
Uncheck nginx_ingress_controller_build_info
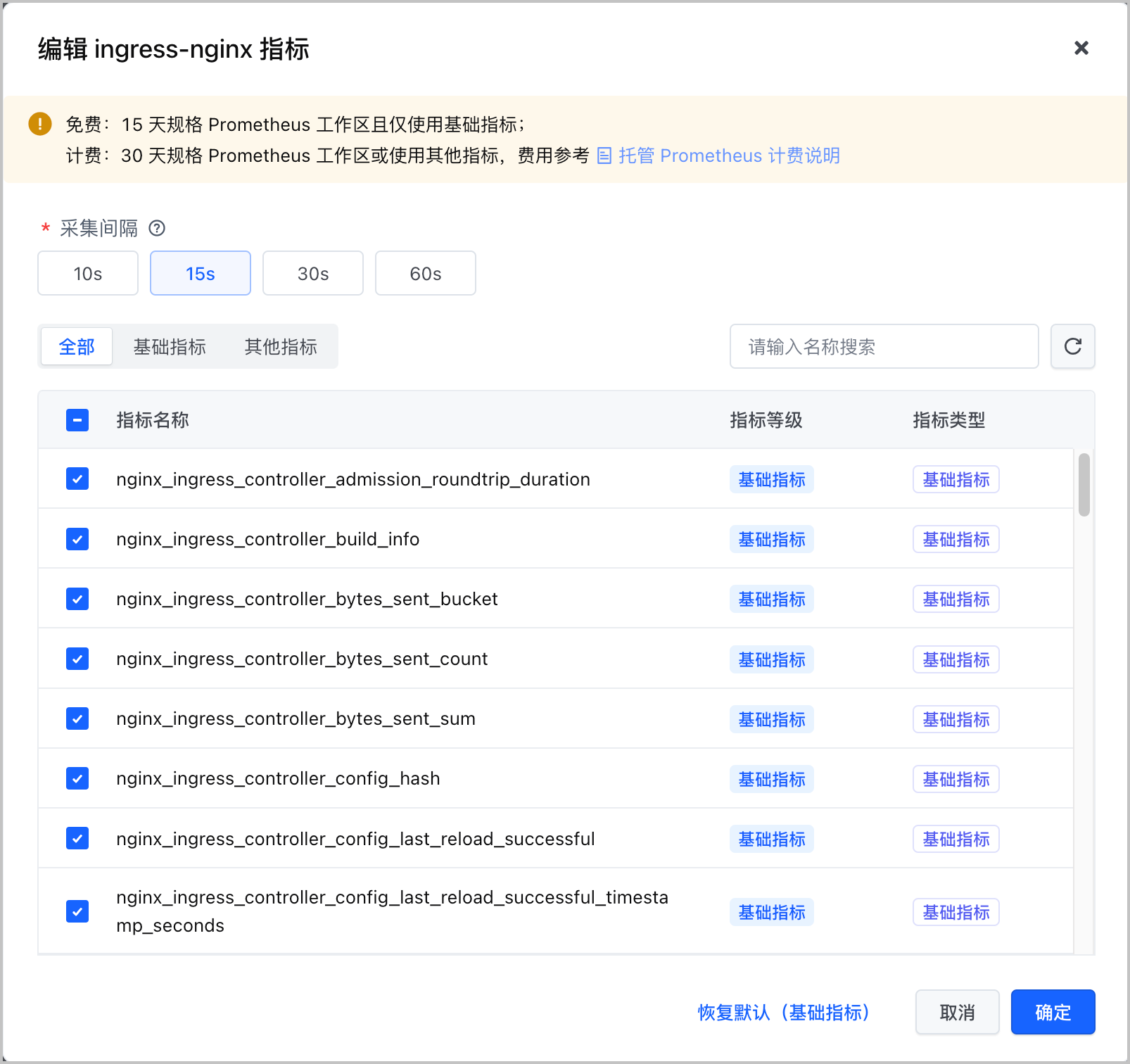[77, 539]
